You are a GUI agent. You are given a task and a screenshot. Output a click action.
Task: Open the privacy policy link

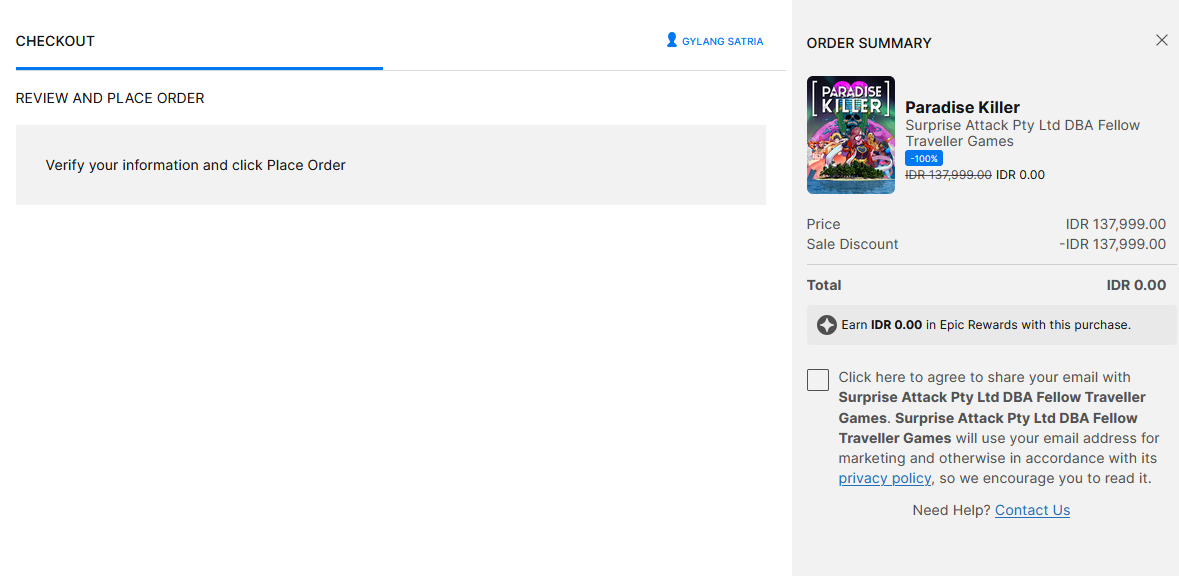coord(884,479)
